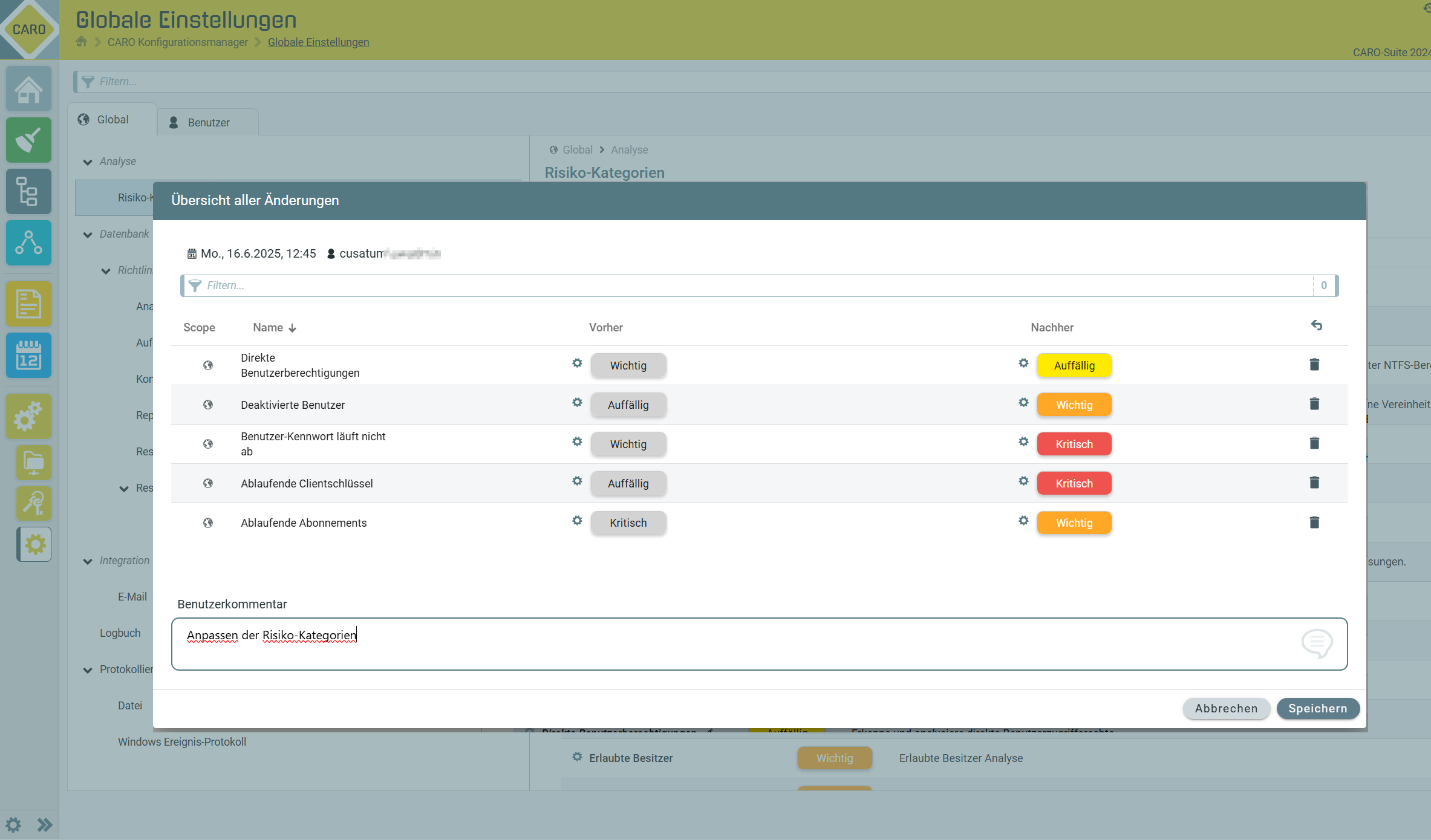Click the Speichern button

click(1317, 708)
